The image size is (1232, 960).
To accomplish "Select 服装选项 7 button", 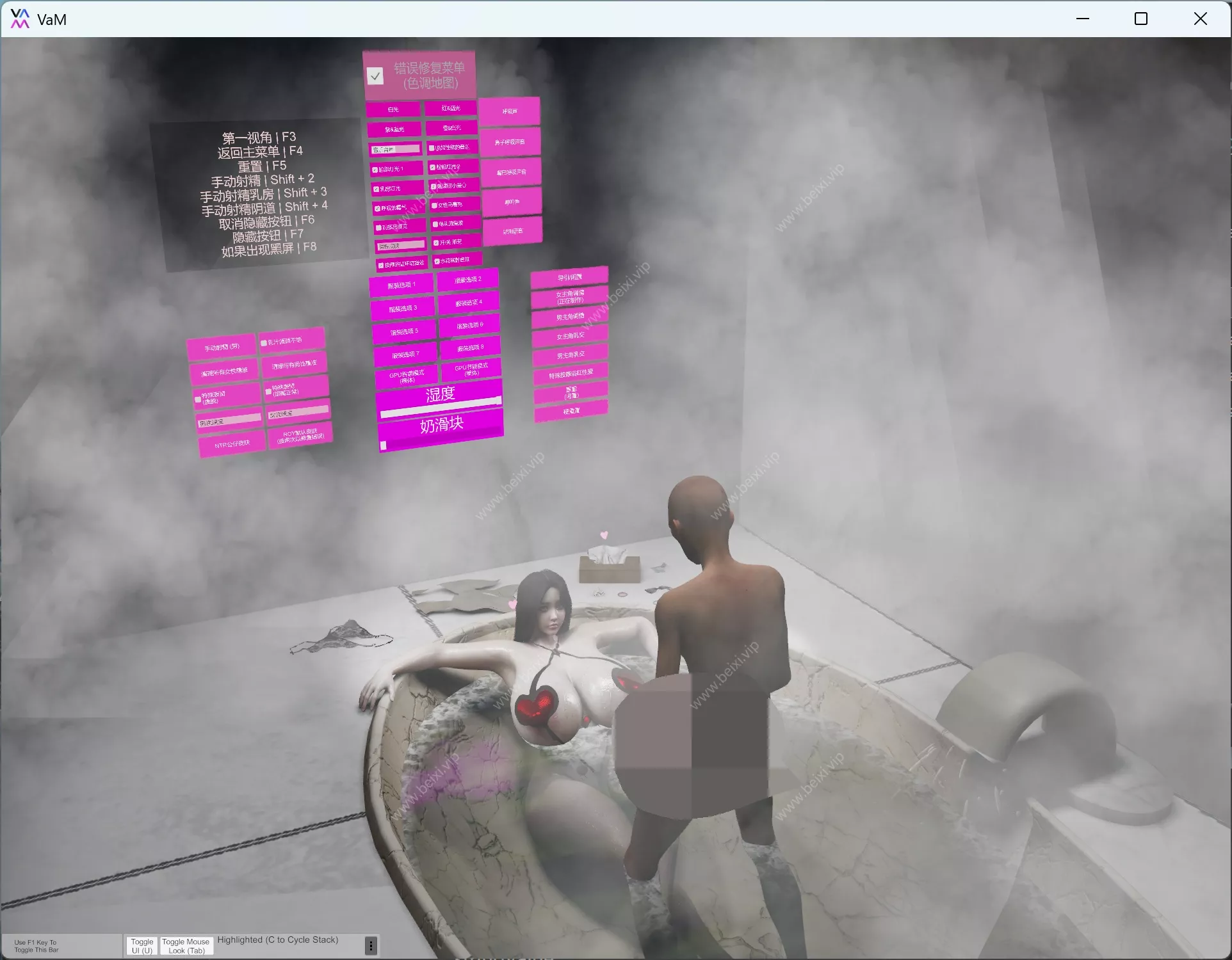I will (x=405, y=355).
